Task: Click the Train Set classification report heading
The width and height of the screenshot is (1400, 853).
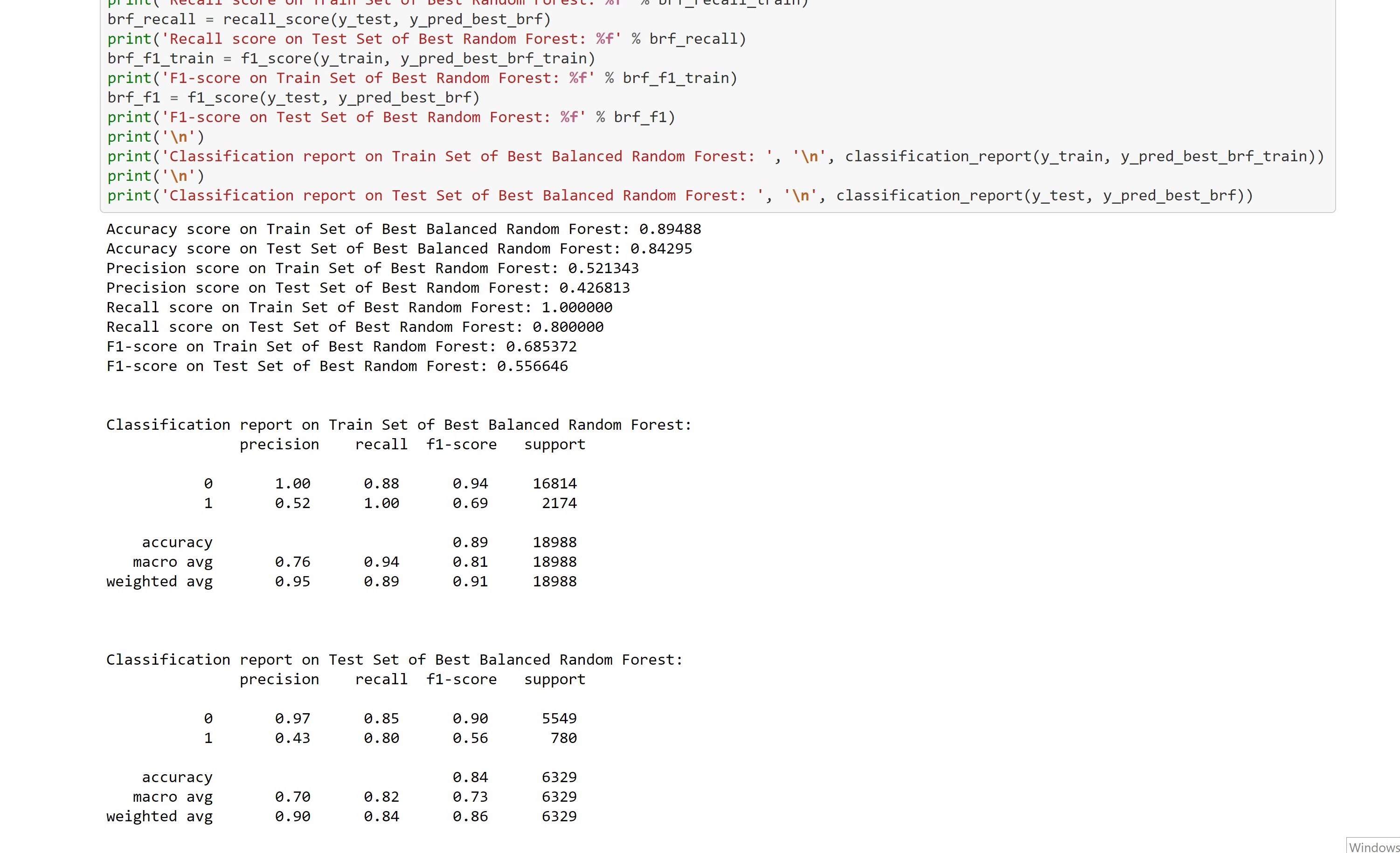Action: 398,424
